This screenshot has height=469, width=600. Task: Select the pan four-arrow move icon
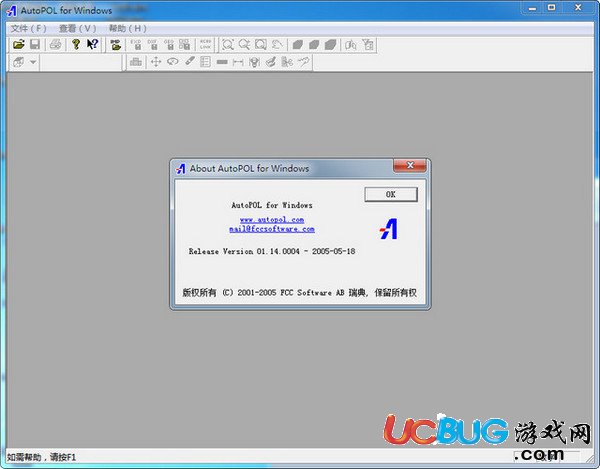[x=156, y=62]
